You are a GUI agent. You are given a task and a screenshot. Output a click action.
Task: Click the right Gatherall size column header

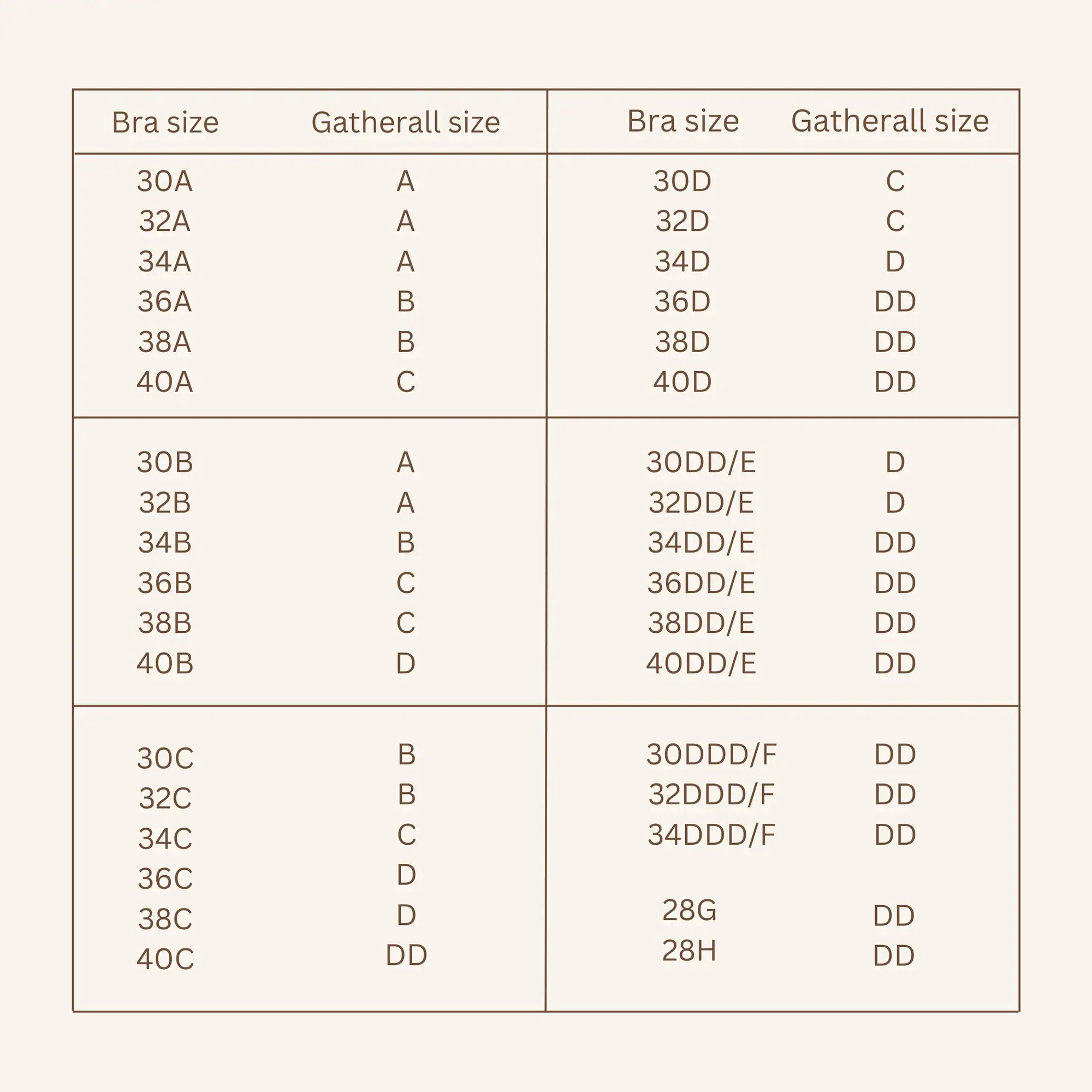(889, 121)
